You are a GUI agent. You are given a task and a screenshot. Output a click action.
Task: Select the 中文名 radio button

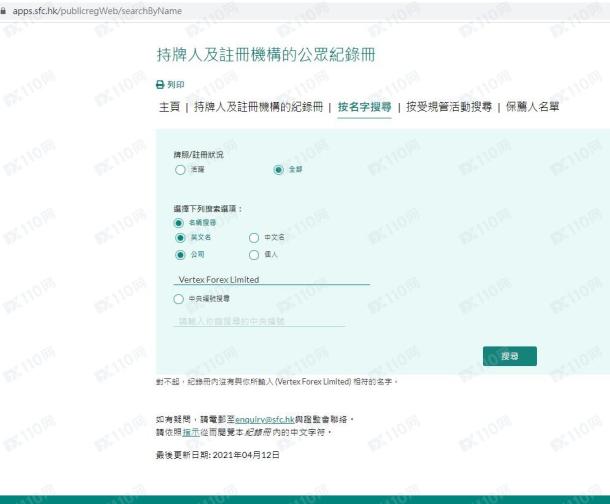(x=254, y=238)
